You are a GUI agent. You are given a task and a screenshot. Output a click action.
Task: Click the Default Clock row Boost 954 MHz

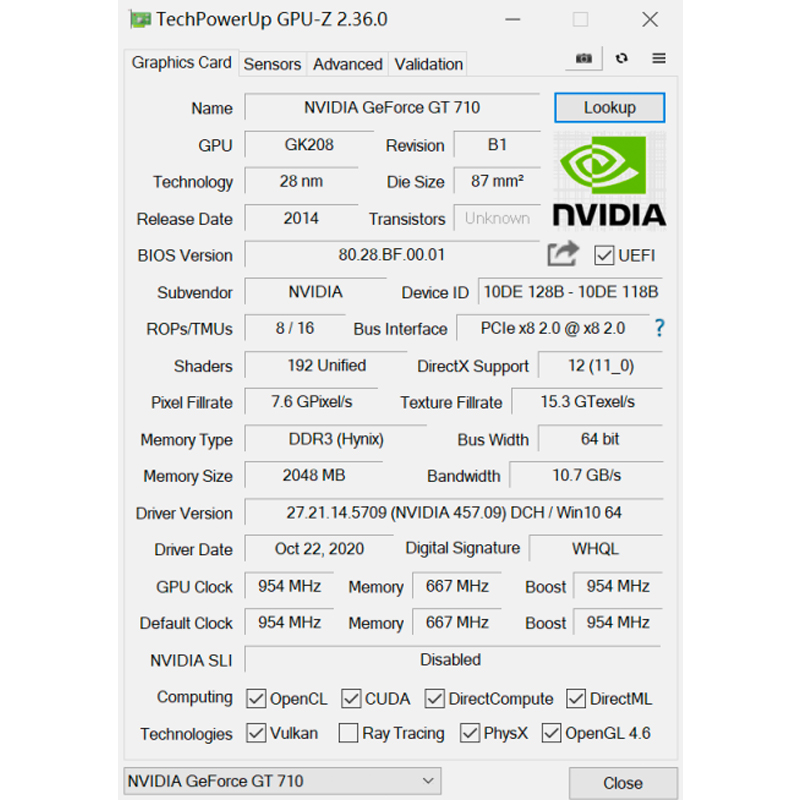click(618, 622)
